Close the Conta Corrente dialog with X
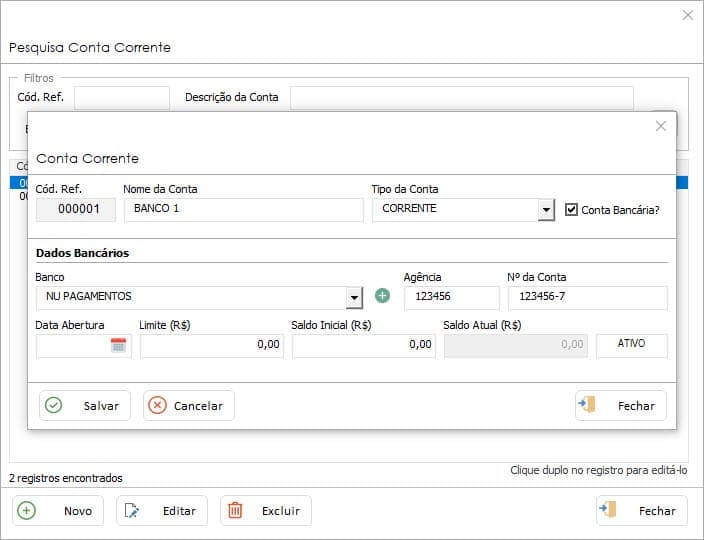 tap(660, 126)
